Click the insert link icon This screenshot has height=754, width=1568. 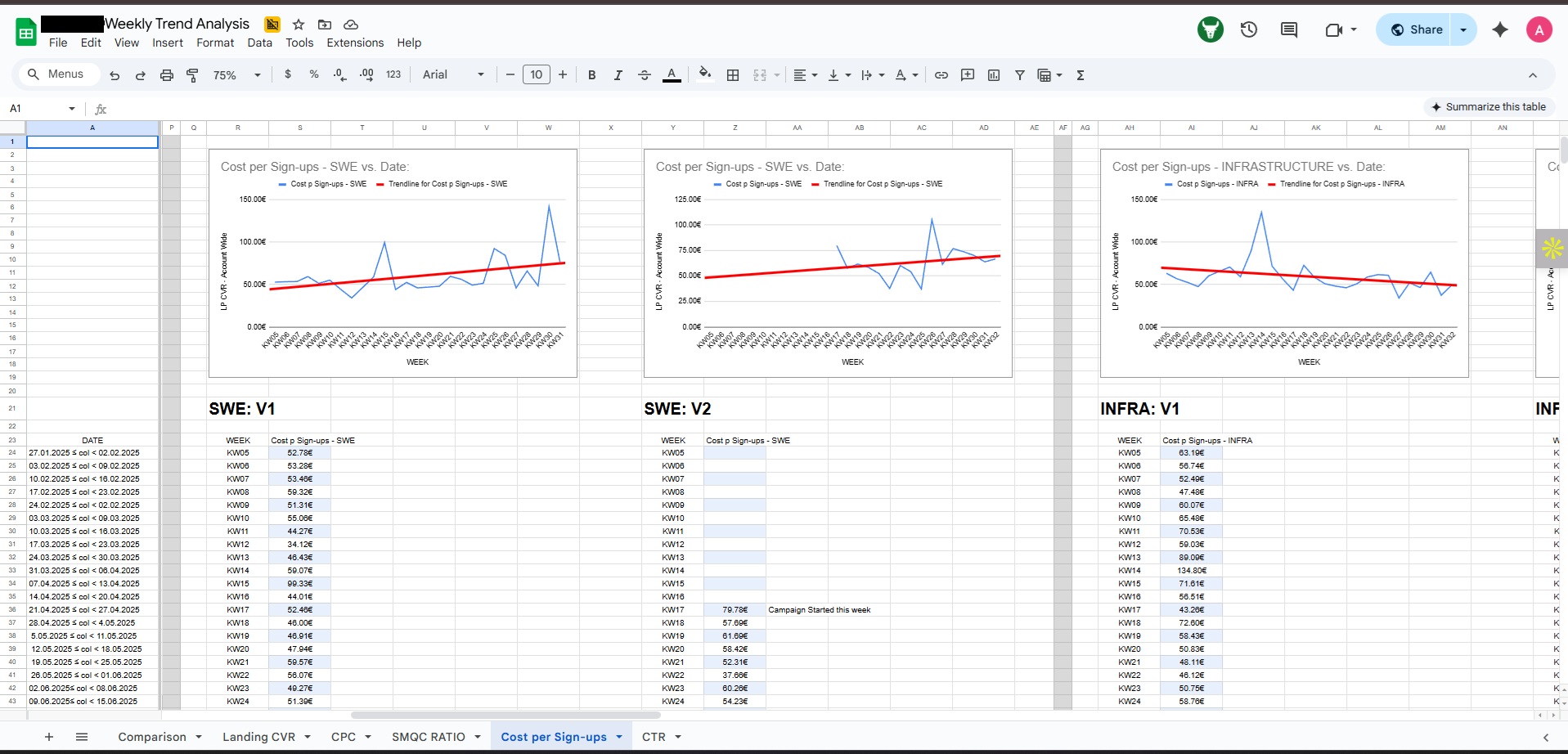(941, 75)
